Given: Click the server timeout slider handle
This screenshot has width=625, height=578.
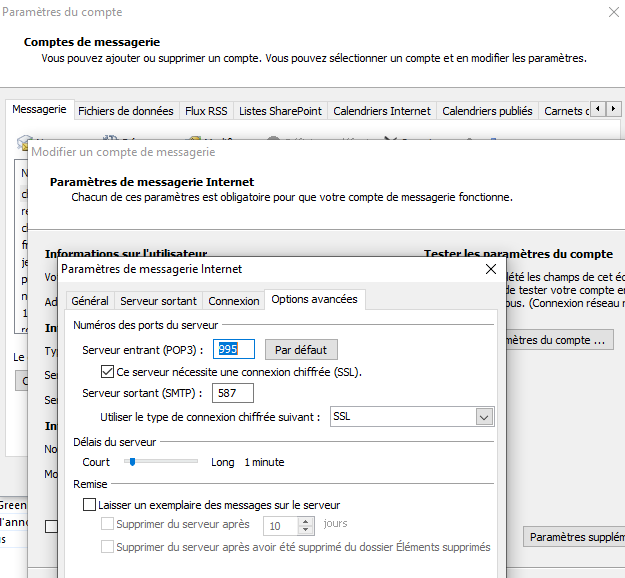Looking at the screenshot, I should [x=132, y=462].
